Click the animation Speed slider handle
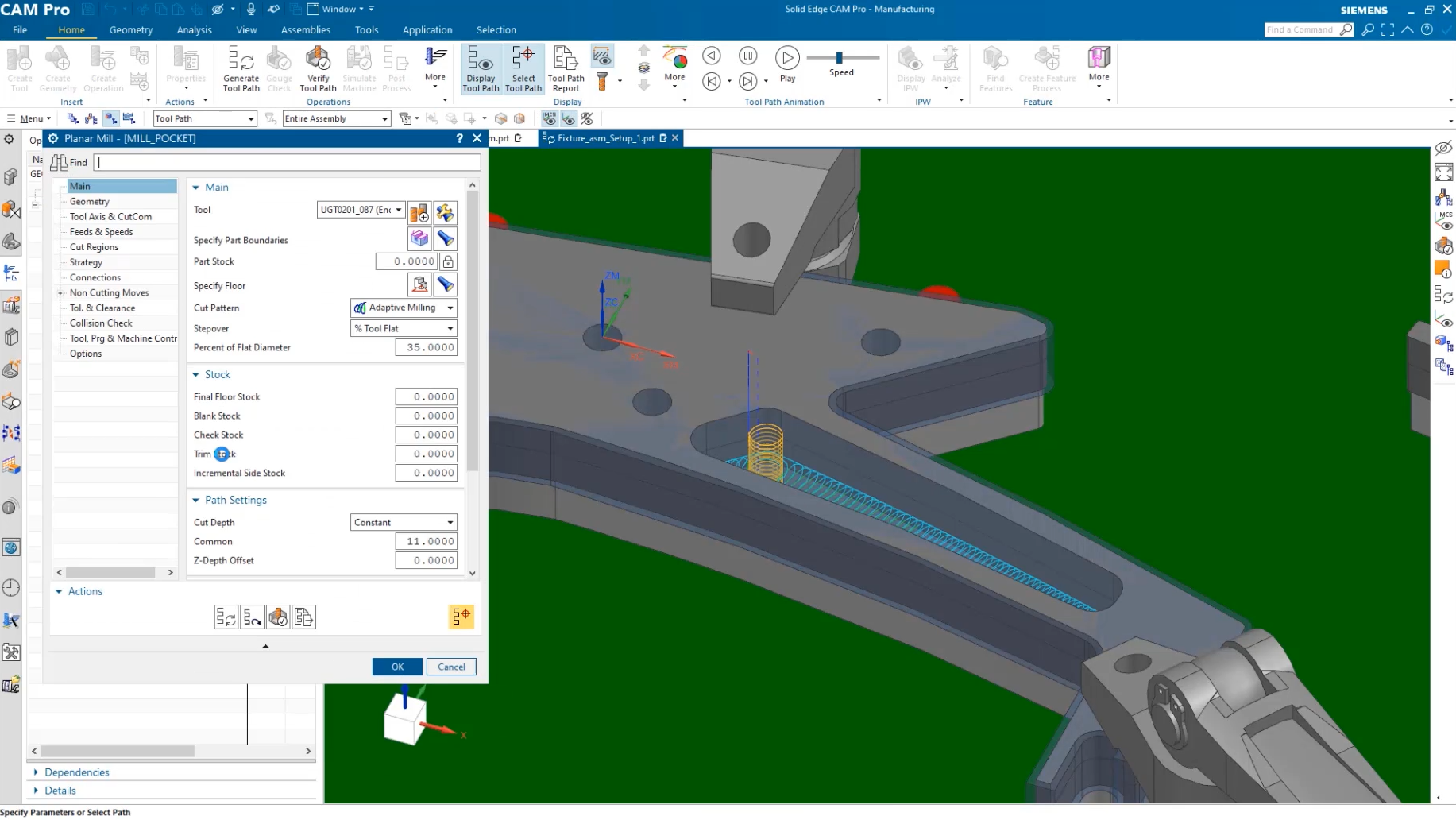The image size is (1456, 820). pyautogui.click(x=840, y=57)
